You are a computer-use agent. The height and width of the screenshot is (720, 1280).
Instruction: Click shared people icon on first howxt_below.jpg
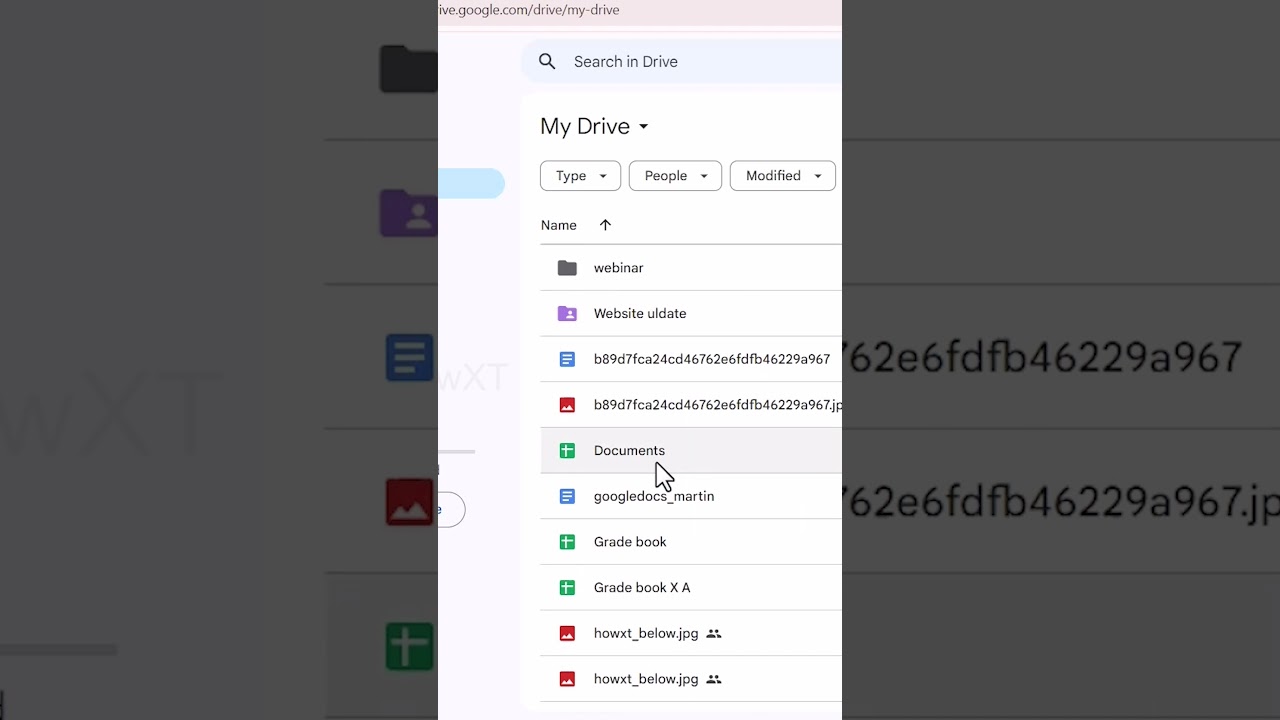click(x=714, y=633)
